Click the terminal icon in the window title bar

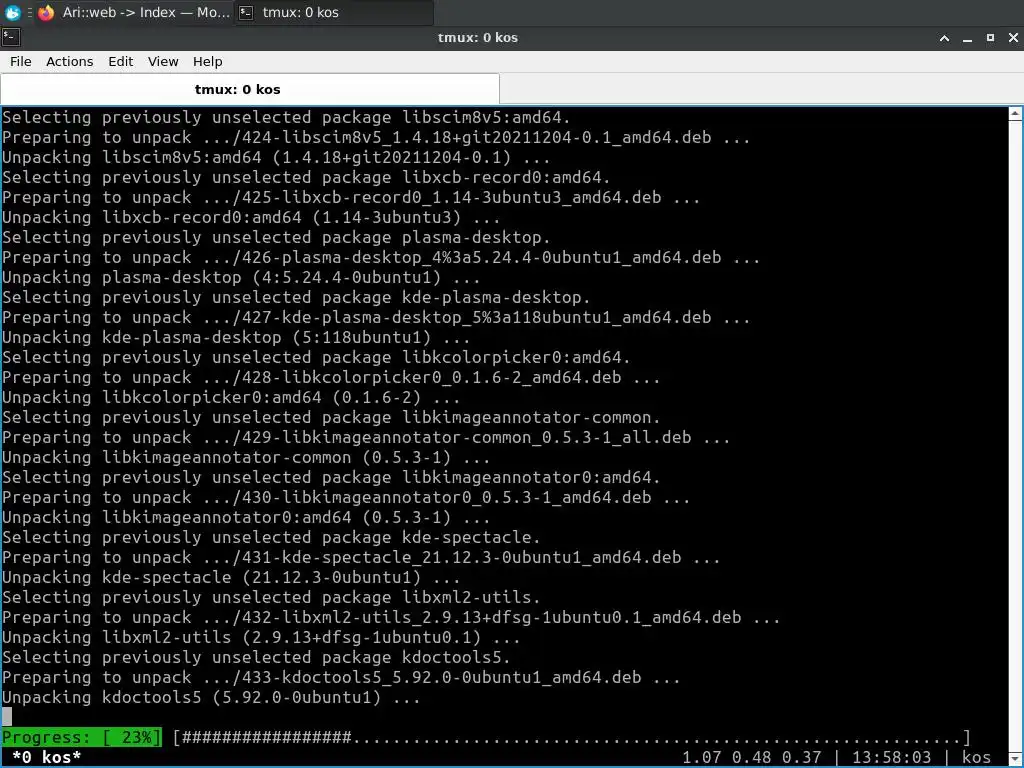[x=10, y=37]
